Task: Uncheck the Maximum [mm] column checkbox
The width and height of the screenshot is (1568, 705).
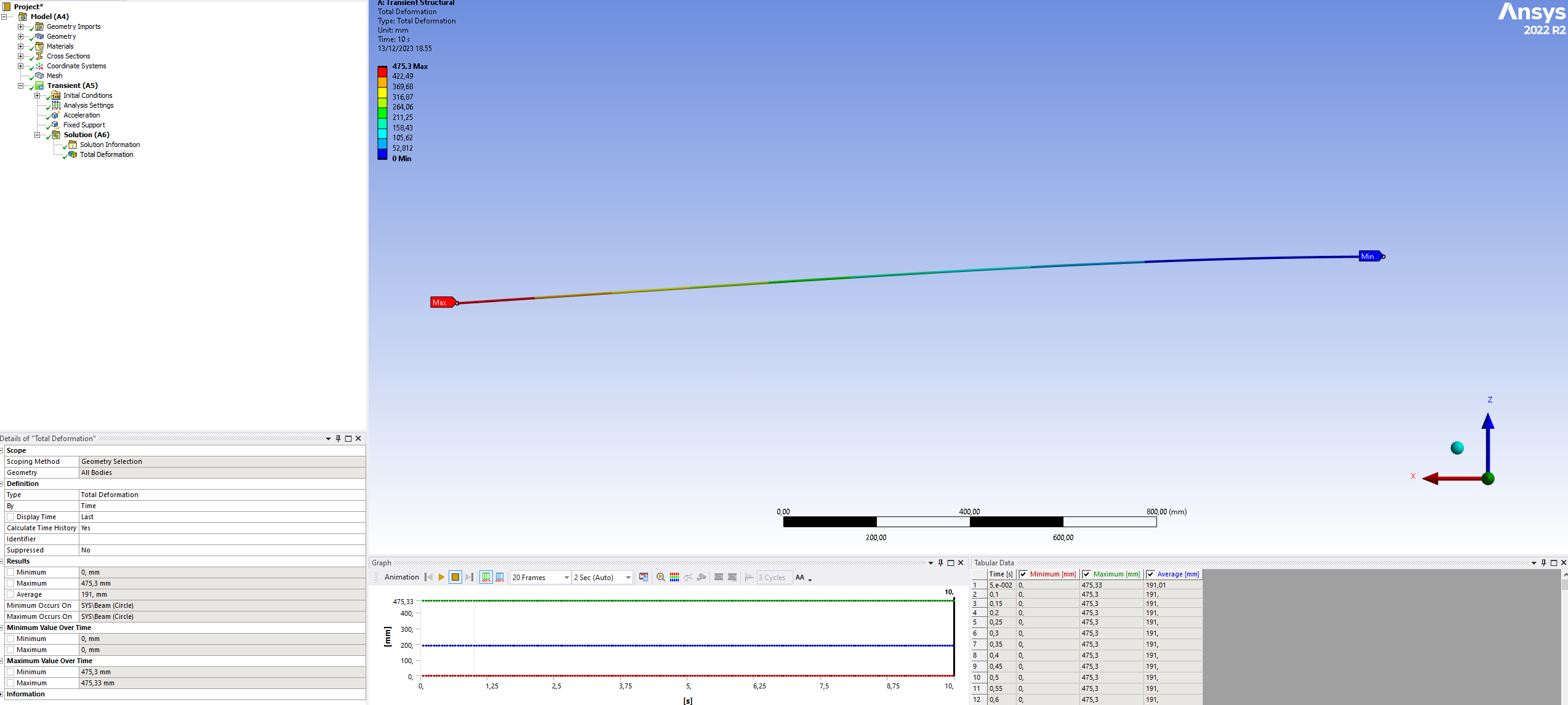Action: 1087,574
